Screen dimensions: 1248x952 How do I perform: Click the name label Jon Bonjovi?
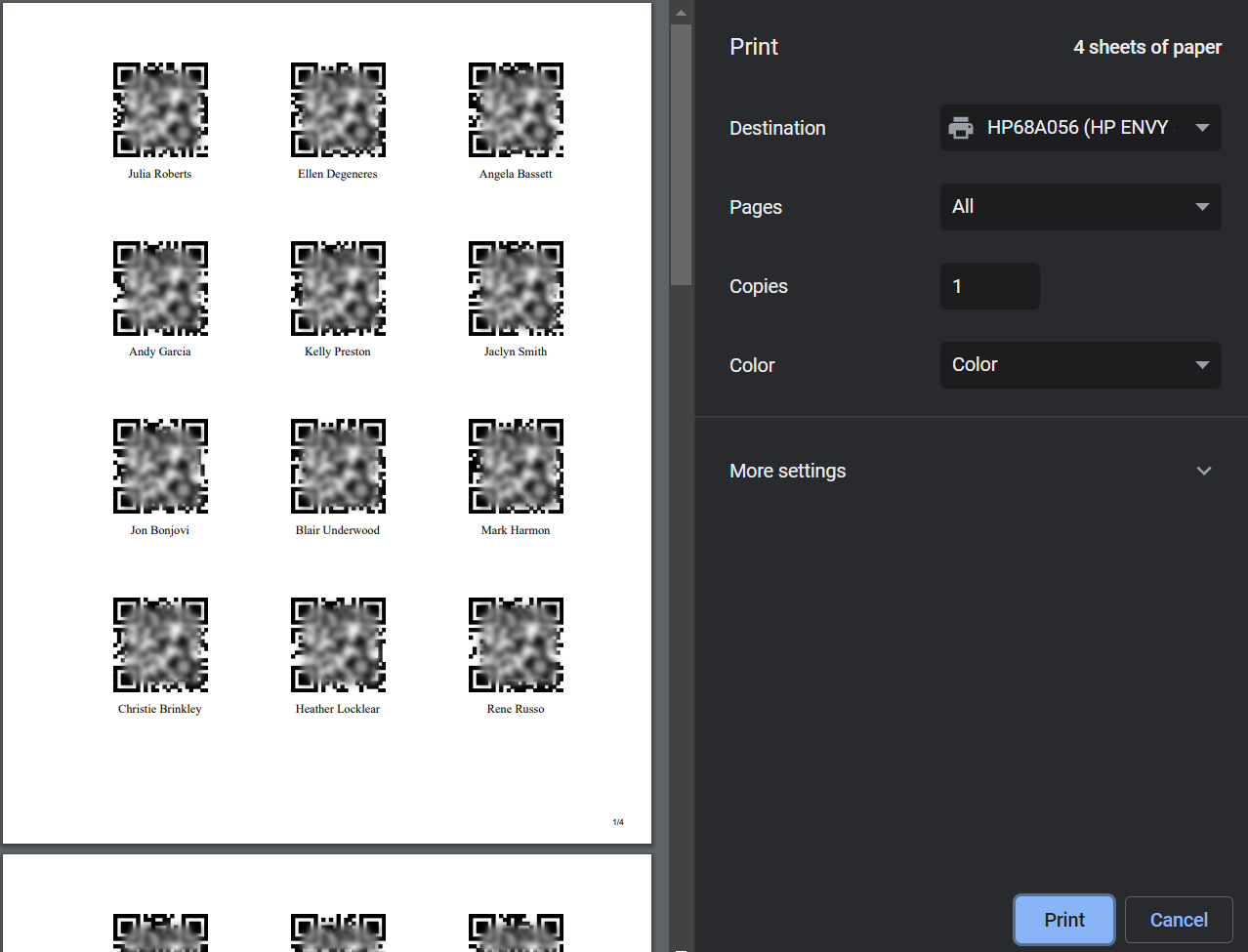(160, 530)
